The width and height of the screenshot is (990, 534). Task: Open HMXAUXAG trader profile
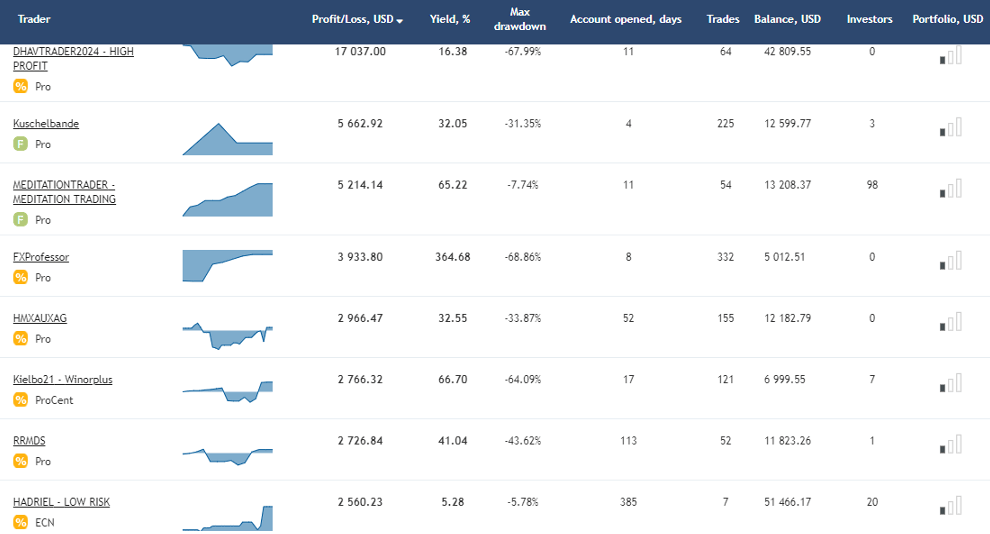coord(40,318)
